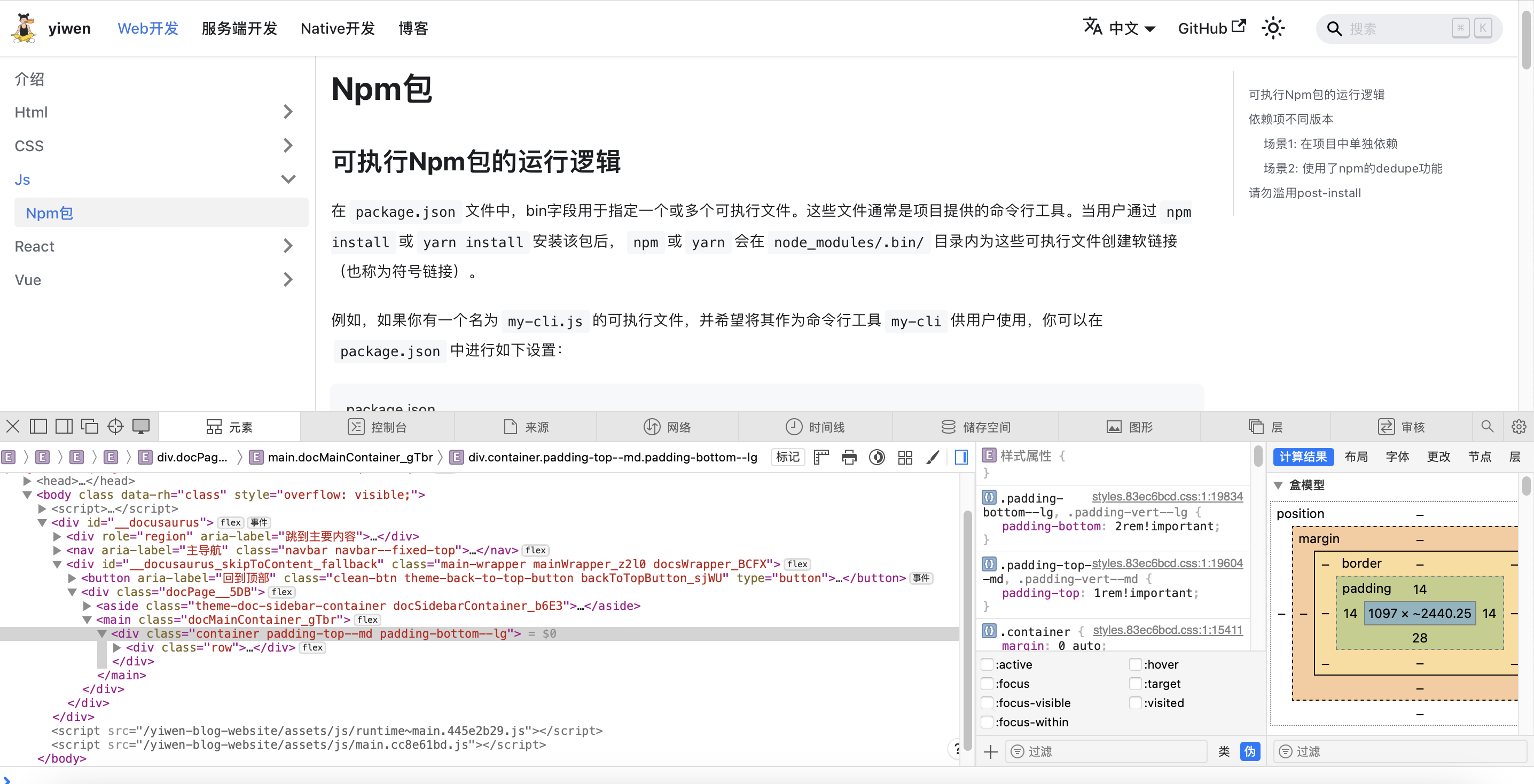The image size is (1534, 784).
Task: Collapse the Js sidebar category chevron
Action: click(x=288, y=179)
